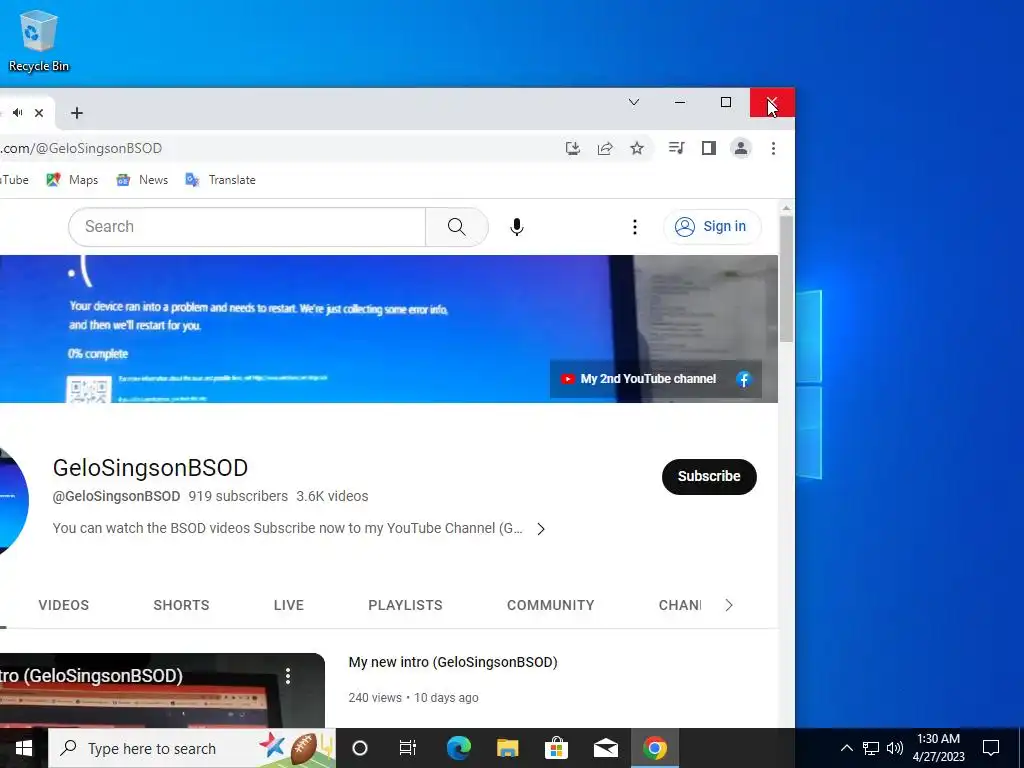Minimize the Chrome window
The image size is (1024, 768).
point(680,102)
